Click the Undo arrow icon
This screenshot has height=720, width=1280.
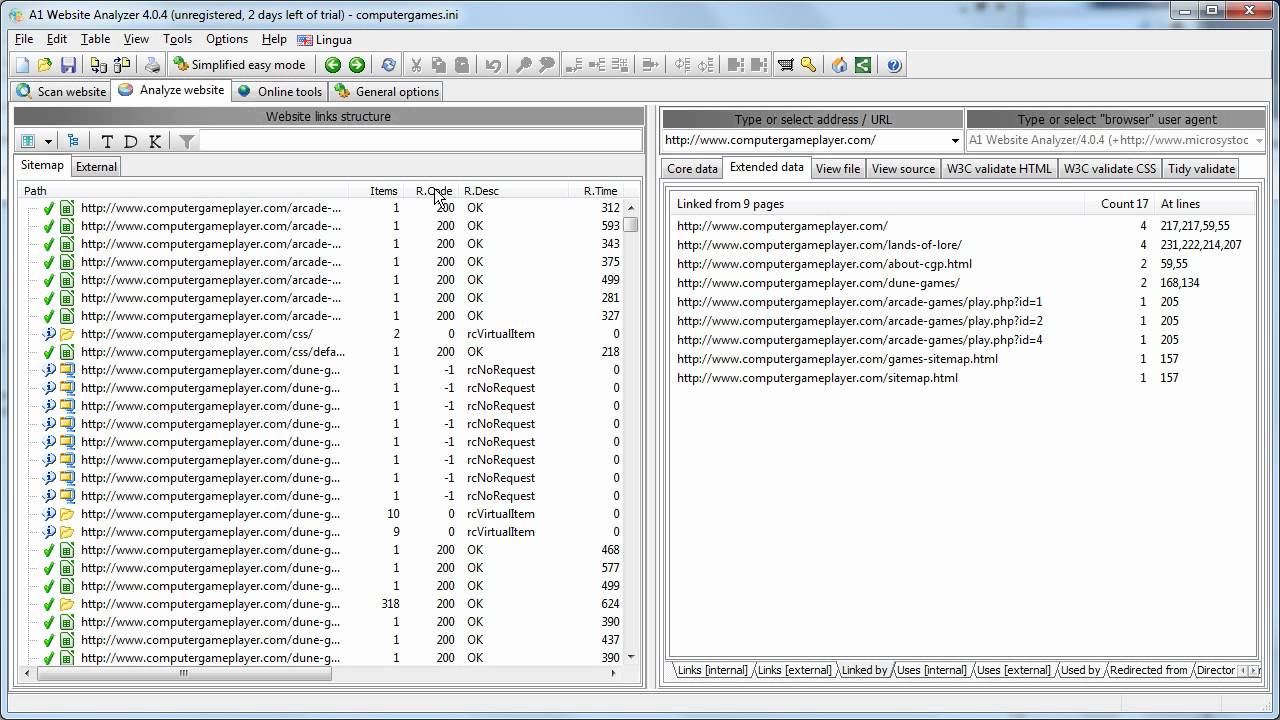(x=493, y=65)
